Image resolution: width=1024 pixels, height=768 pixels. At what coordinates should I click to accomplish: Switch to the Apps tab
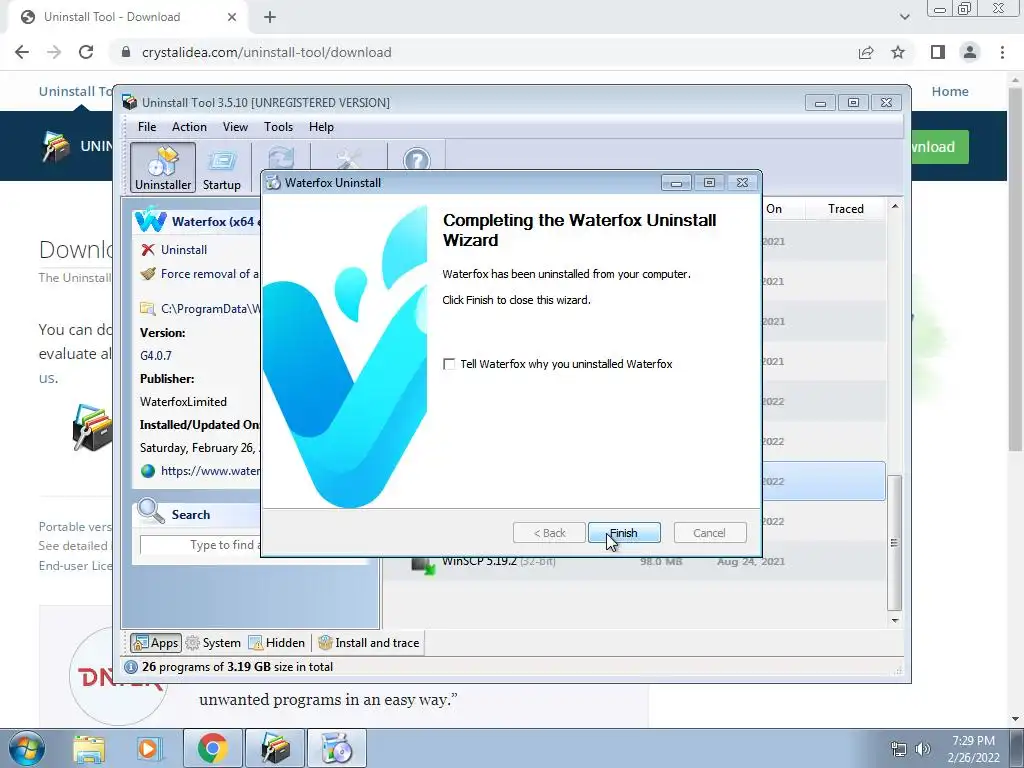click(155, 643)
